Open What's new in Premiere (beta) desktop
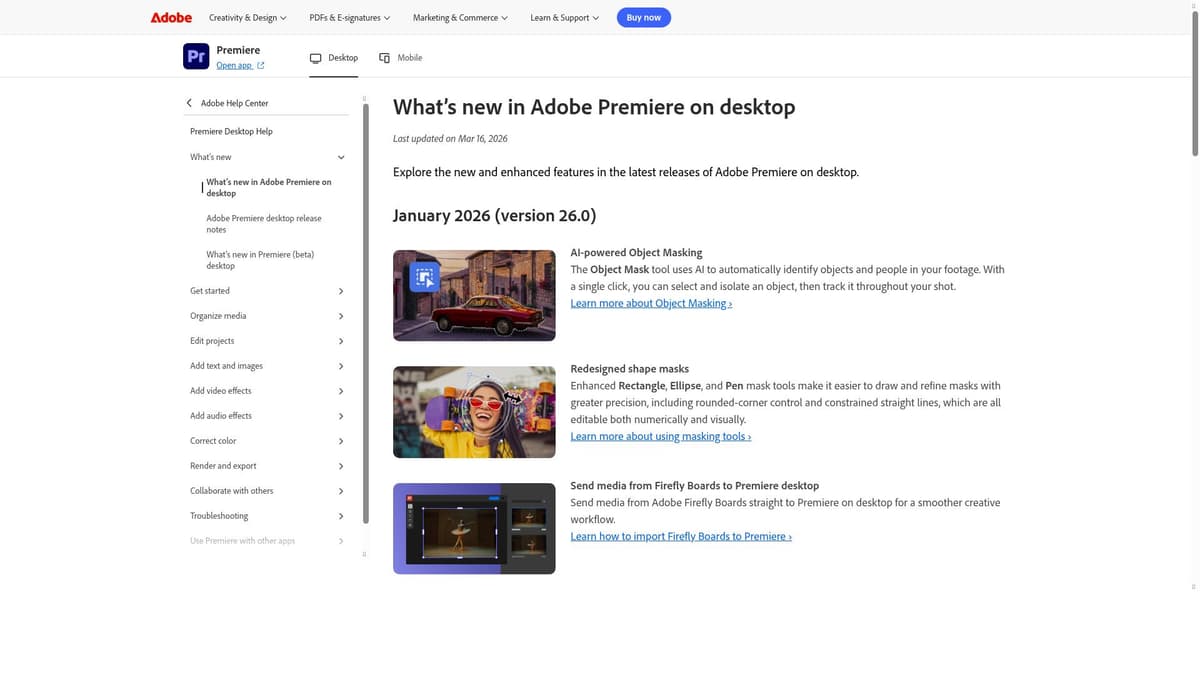Image resolution: width=1200 pixels, height=675 pixels. click(260, 259)
